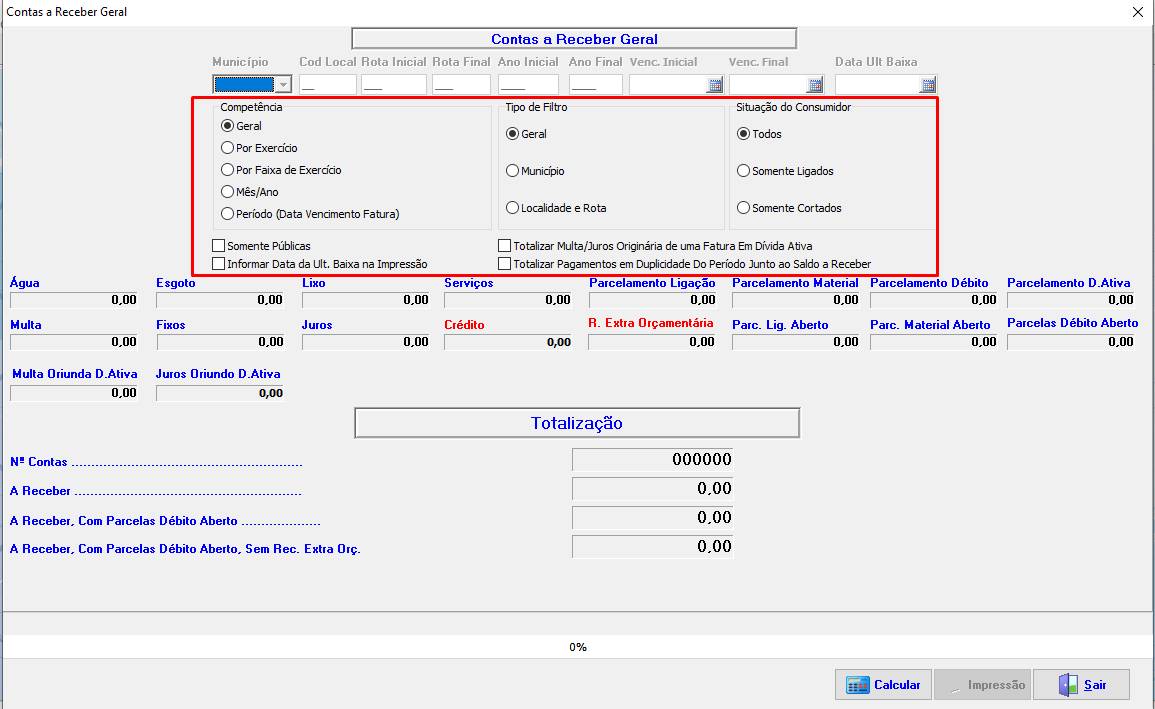Enable Somente Públicas checkbox
Viewport: 1155px width, 709px height.
click(219, 246)
